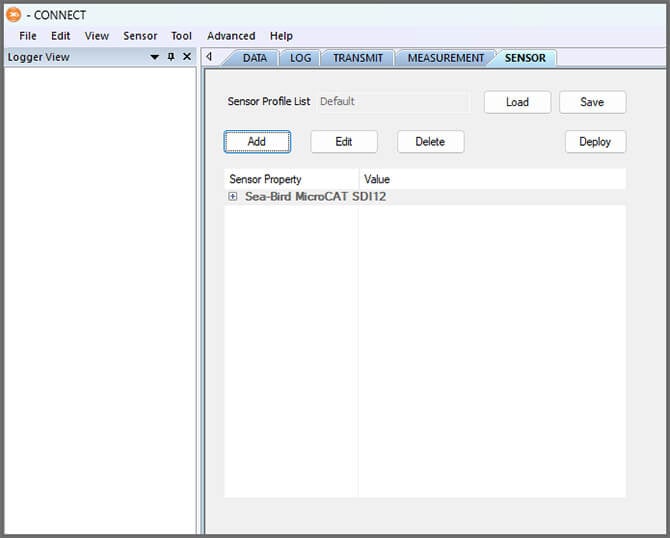This screenshot has height=538, width=670.
Task: Click the Sensor Property column header
Action: pos(291,179)
